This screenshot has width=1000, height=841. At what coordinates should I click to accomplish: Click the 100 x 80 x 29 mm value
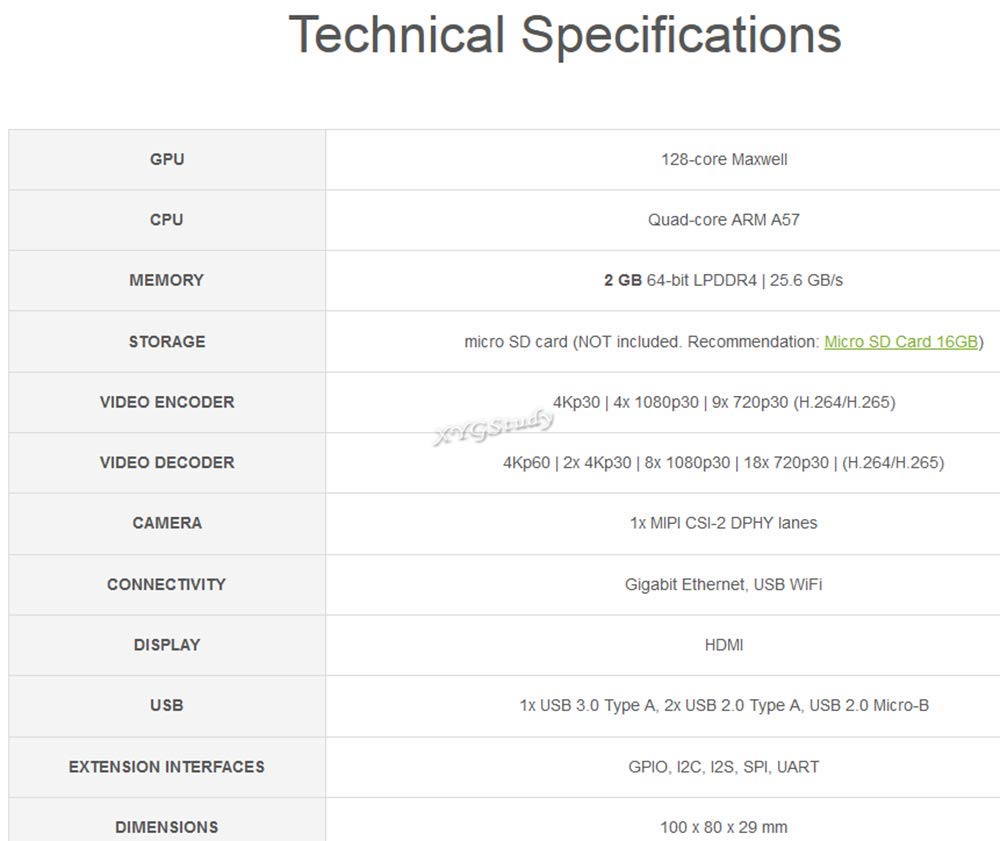(x=724, y=827)
